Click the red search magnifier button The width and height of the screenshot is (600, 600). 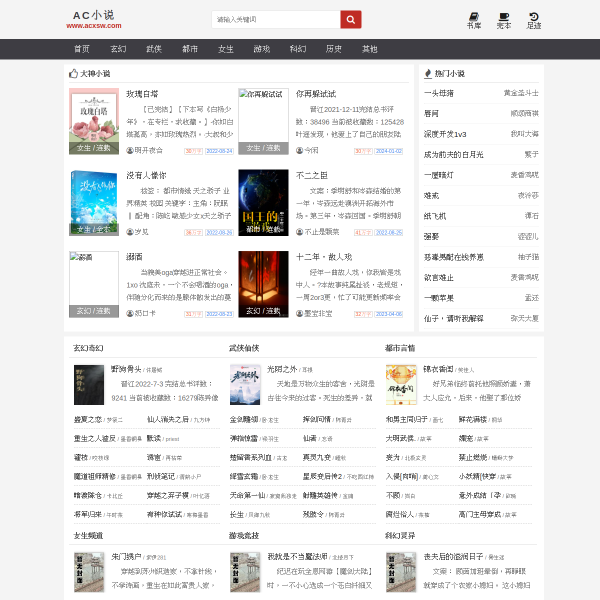pyautogui.click(x=351, y=20)
